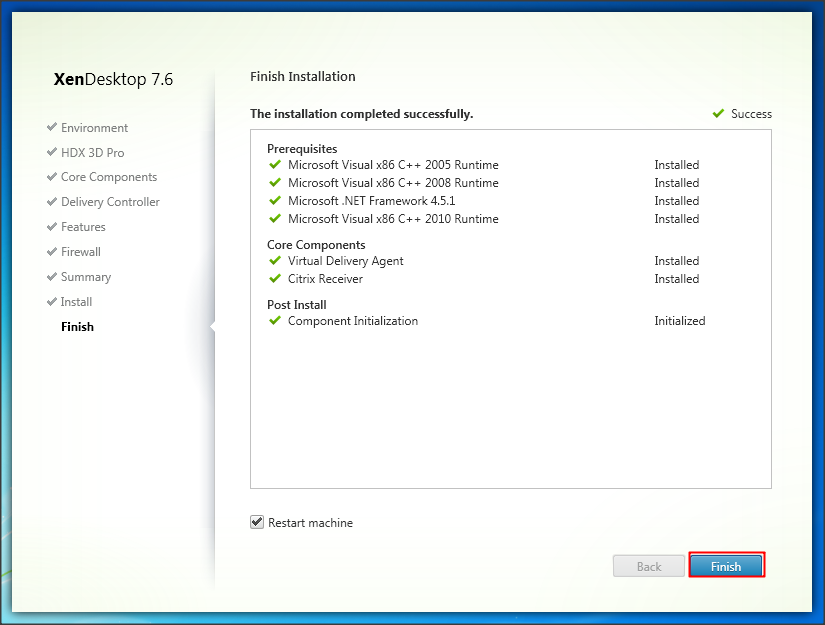Click checkmark beside .NET Framework 4.5.1
This screenshot has height=625, width=825.
tap(275, 201)
